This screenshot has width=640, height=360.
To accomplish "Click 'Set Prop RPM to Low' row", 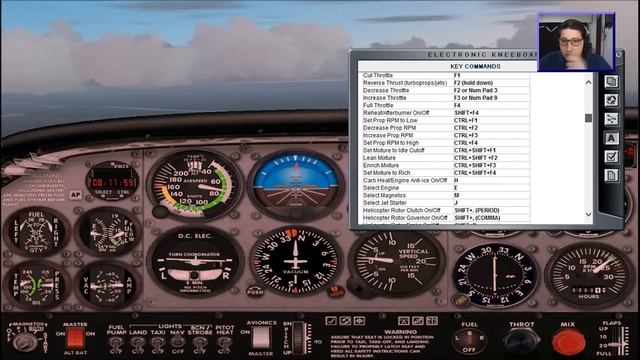I will coord(446,120).
